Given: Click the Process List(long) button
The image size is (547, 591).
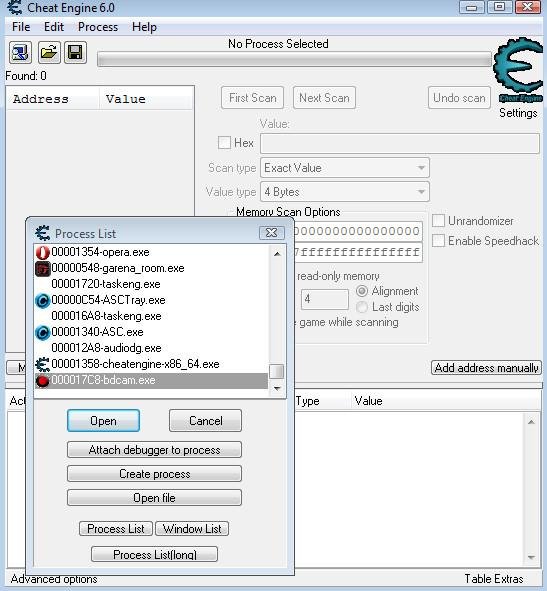Looking at the screenshot, I should tap(155, 554).
